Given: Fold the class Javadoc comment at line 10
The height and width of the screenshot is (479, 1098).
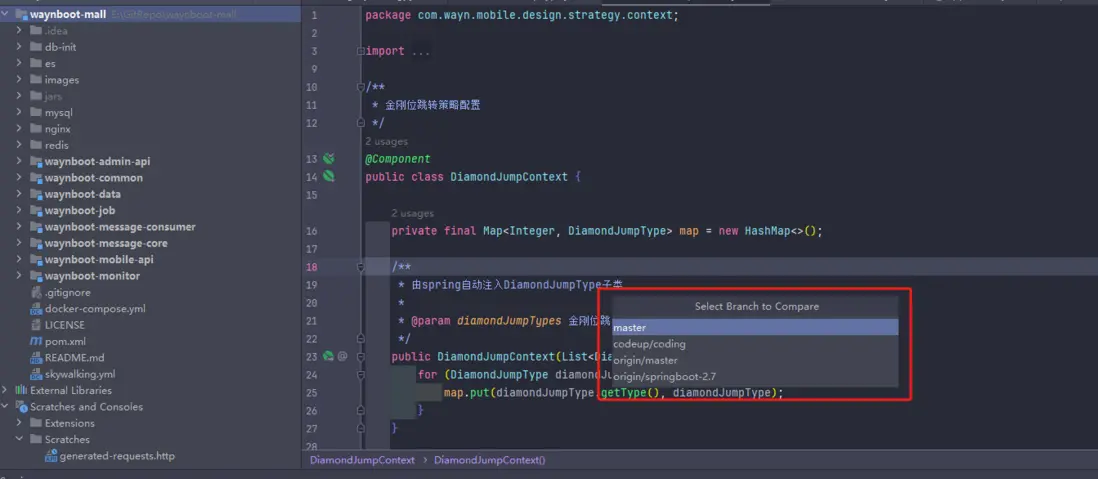Looking at the screenshot, I should click(x=360, y=87).
